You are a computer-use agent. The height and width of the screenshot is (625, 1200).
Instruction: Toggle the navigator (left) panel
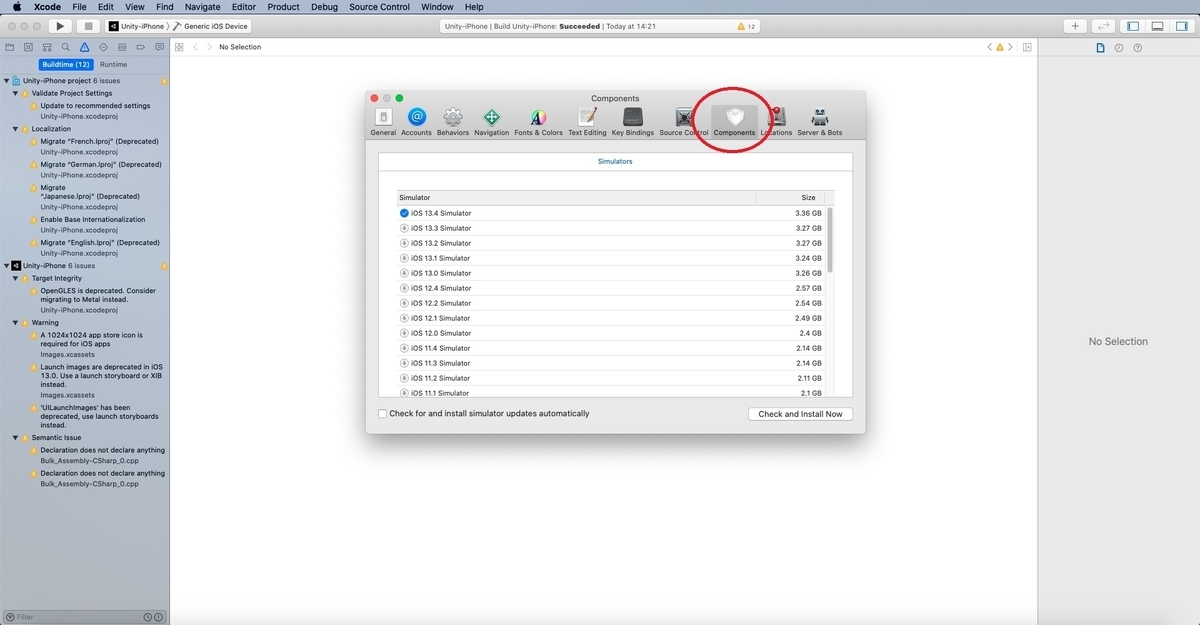tap(1134, 26)
